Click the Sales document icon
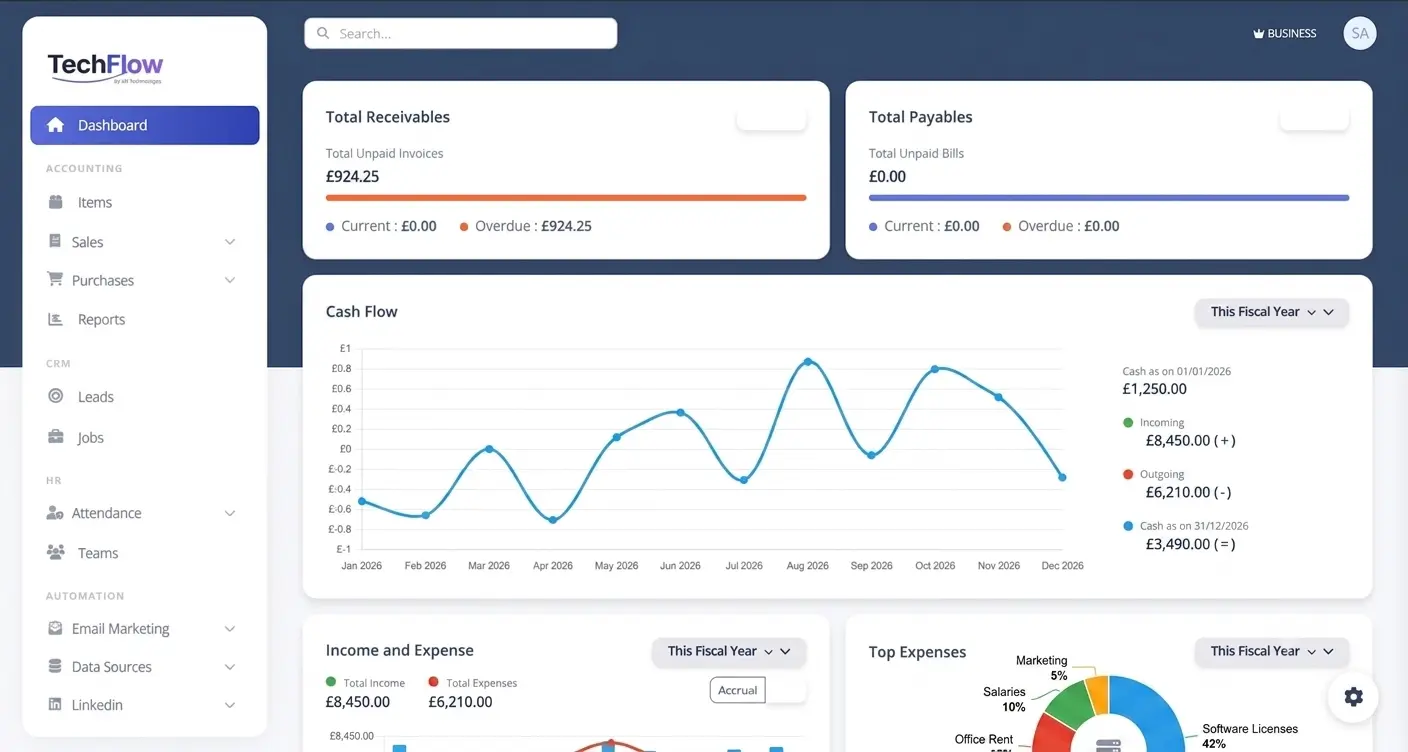 (x=54, y=241)
